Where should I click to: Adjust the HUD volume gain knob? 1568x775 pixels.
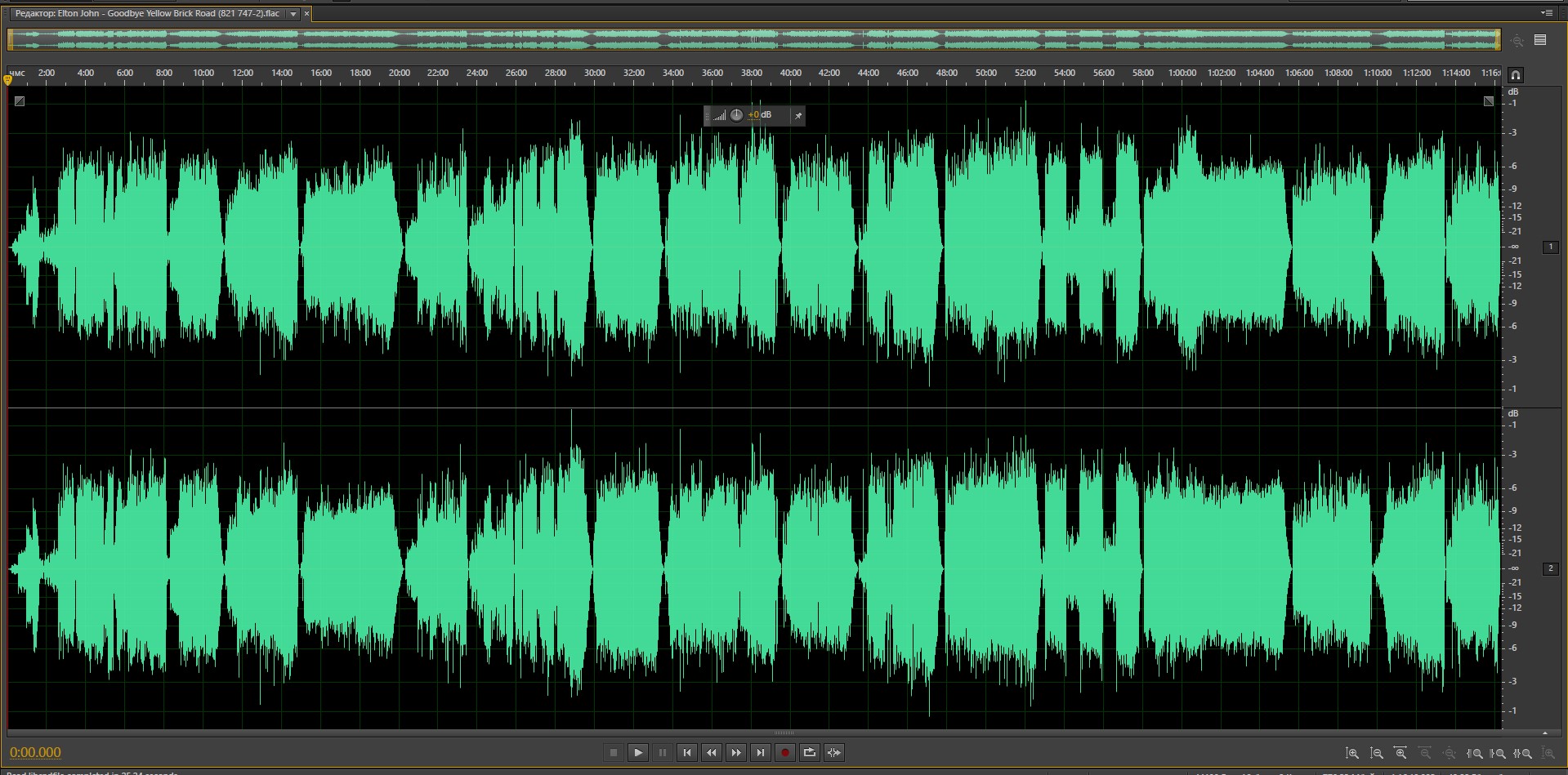736,115
